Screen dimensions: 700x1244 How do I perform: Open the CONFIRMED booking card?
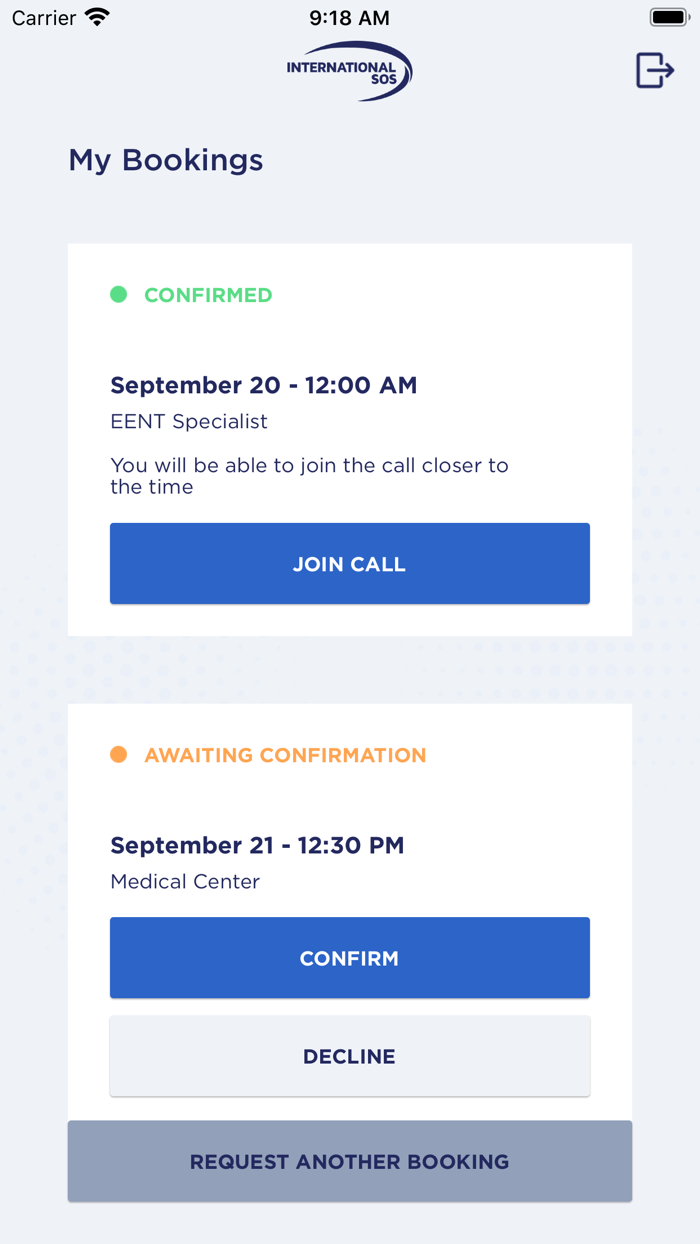pyautogui.click(x=349, y=438)
